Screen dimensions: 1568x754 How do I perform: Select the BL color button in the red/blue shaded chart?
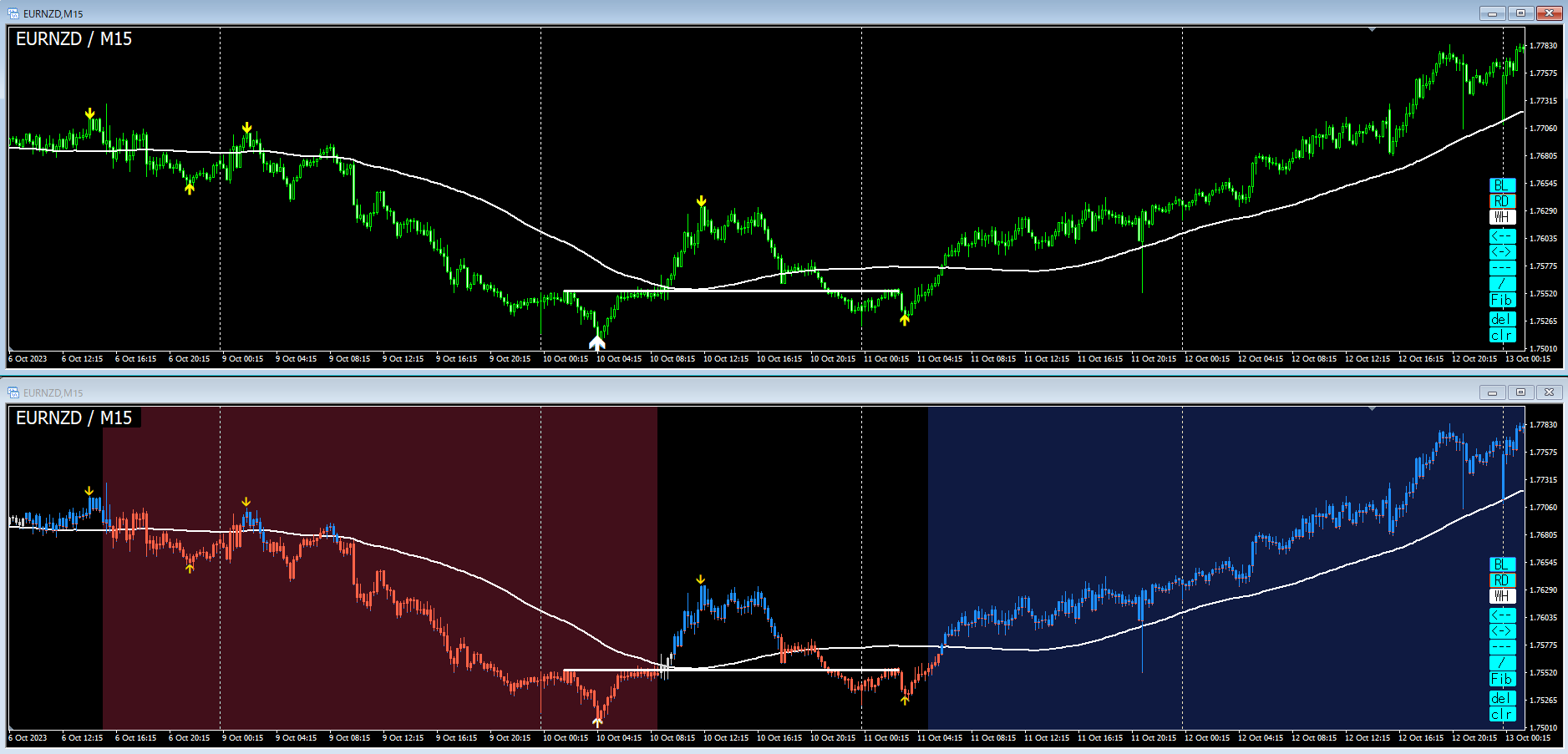1502,564
